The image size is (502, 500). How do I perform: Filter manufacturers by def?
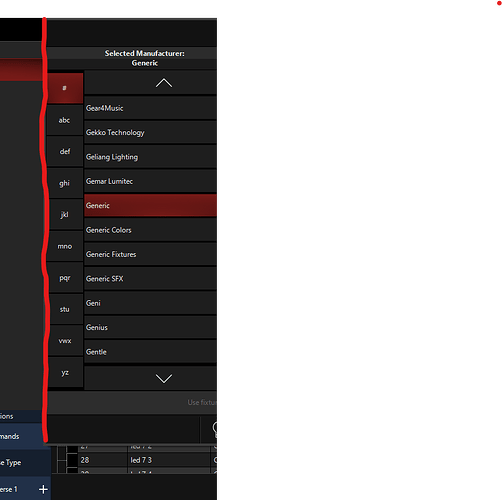click(65, 152)
